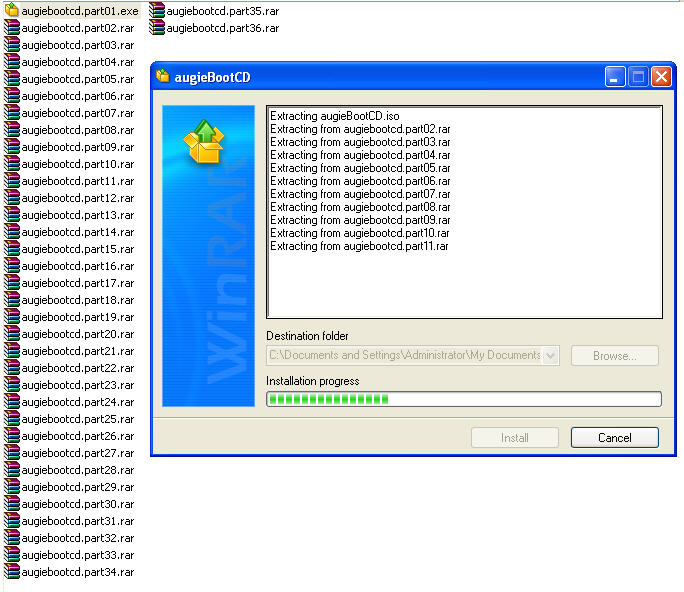
Task: Select the RAR icon for augiebootcd.part02.rar
Action: tap(12, 28)
